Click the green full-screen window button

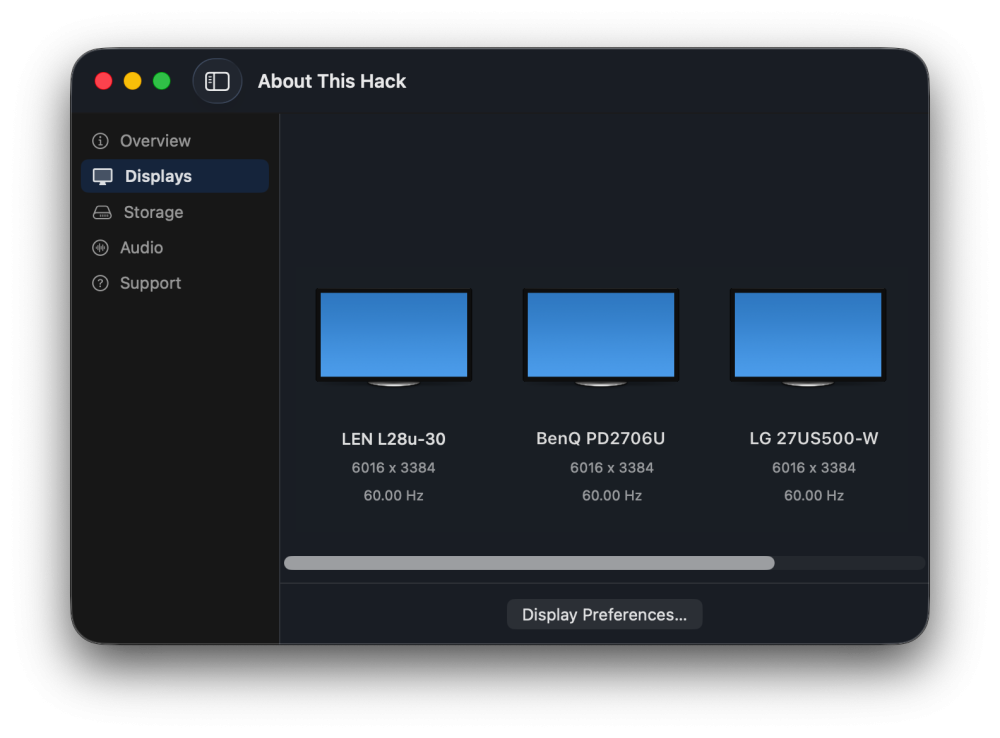coord(162,81)
